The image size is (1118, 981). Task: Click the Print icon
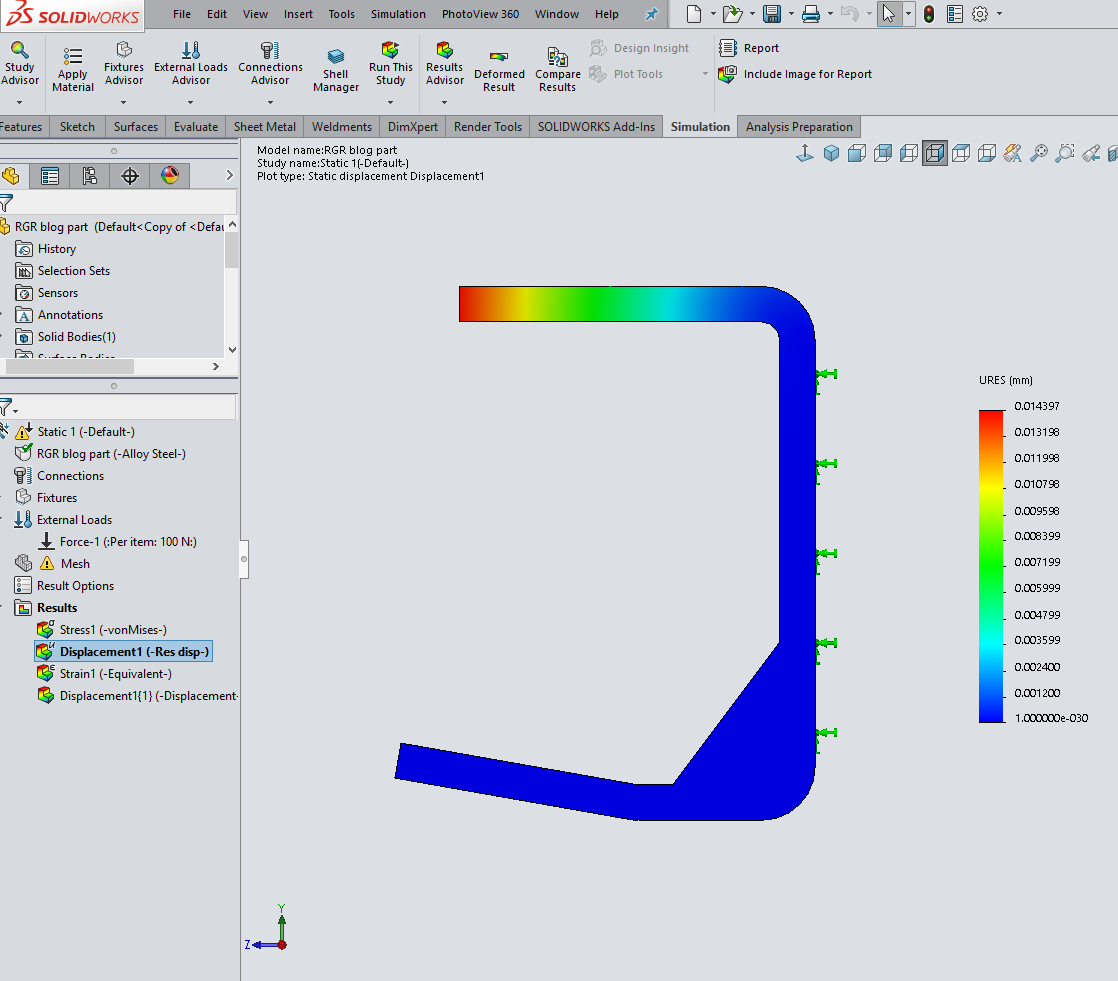coord(811,14)
